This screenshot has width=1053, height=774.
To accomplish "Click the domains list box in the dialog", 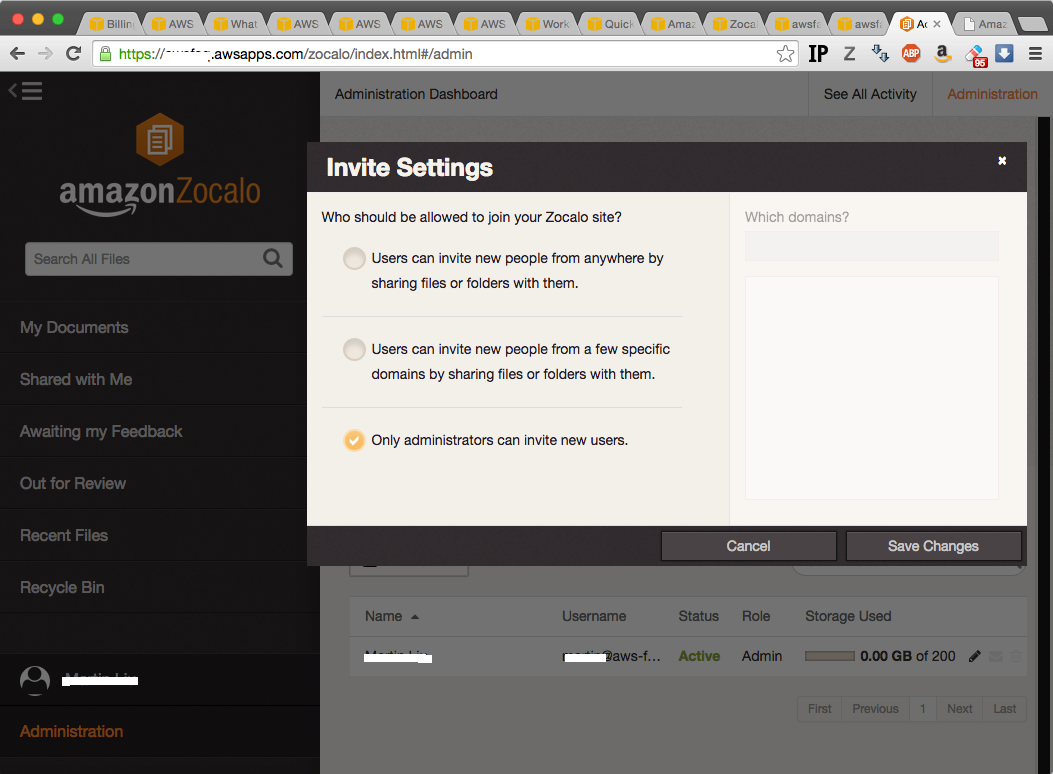I will point(872,388).
